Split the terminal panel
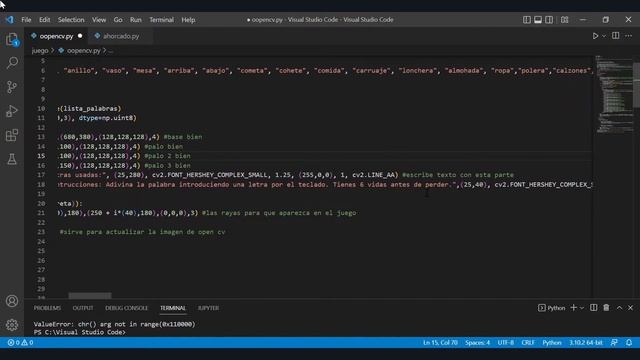640x360 pixels. (593, 308)
